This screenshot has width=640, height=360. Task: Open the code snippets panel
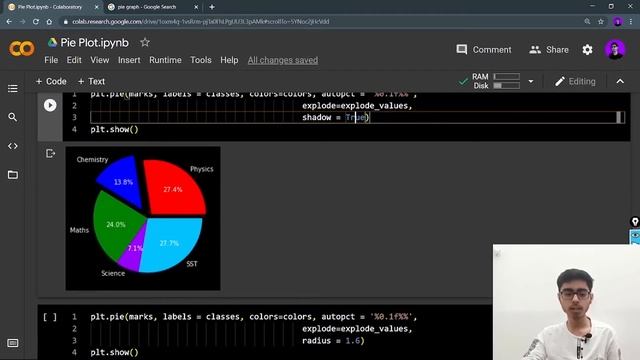pyautogui.click(x=13, y=146)
